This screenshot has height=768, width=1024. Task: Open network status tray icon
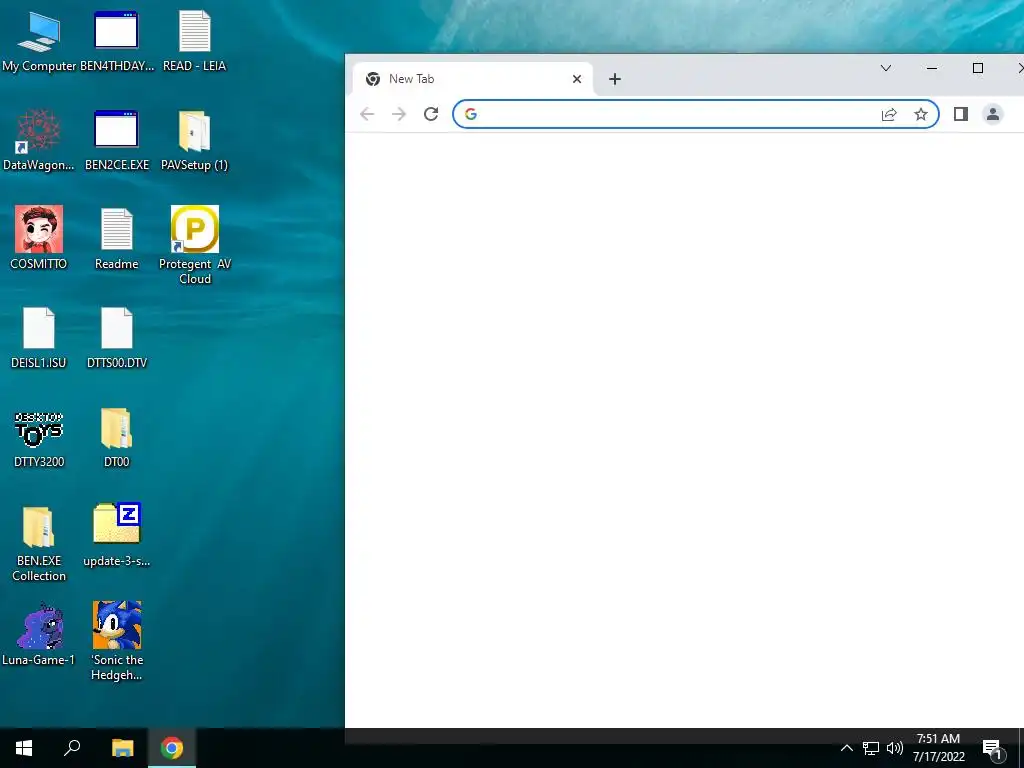(871, 748)
